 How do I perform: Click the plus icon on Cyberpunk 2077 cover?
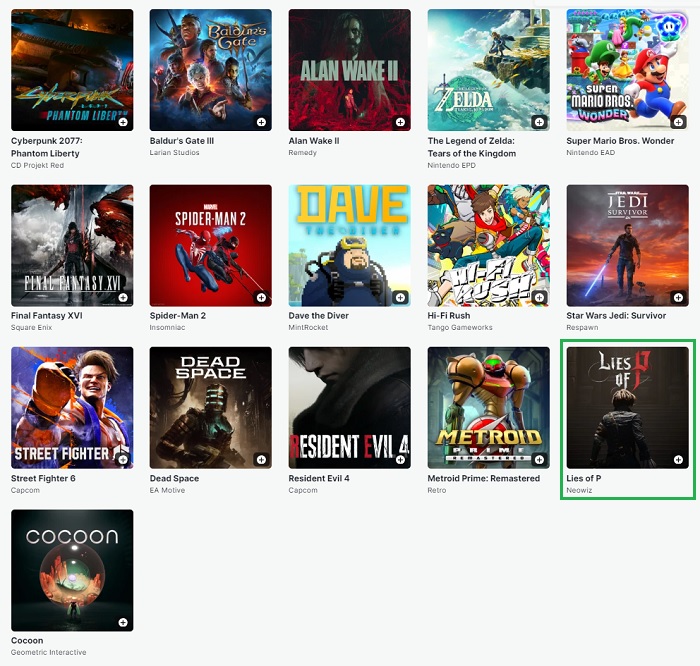(122, 122)
